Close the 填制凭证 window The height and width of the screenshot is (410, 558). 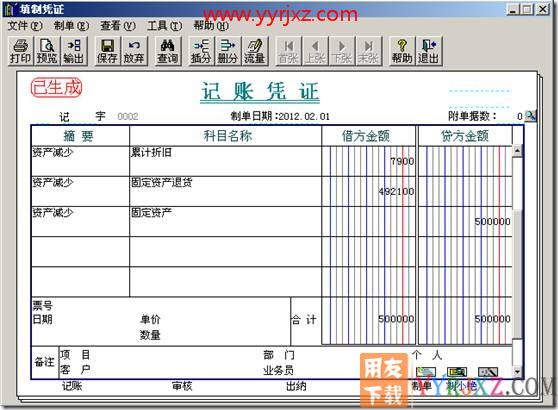coord(543,9)
